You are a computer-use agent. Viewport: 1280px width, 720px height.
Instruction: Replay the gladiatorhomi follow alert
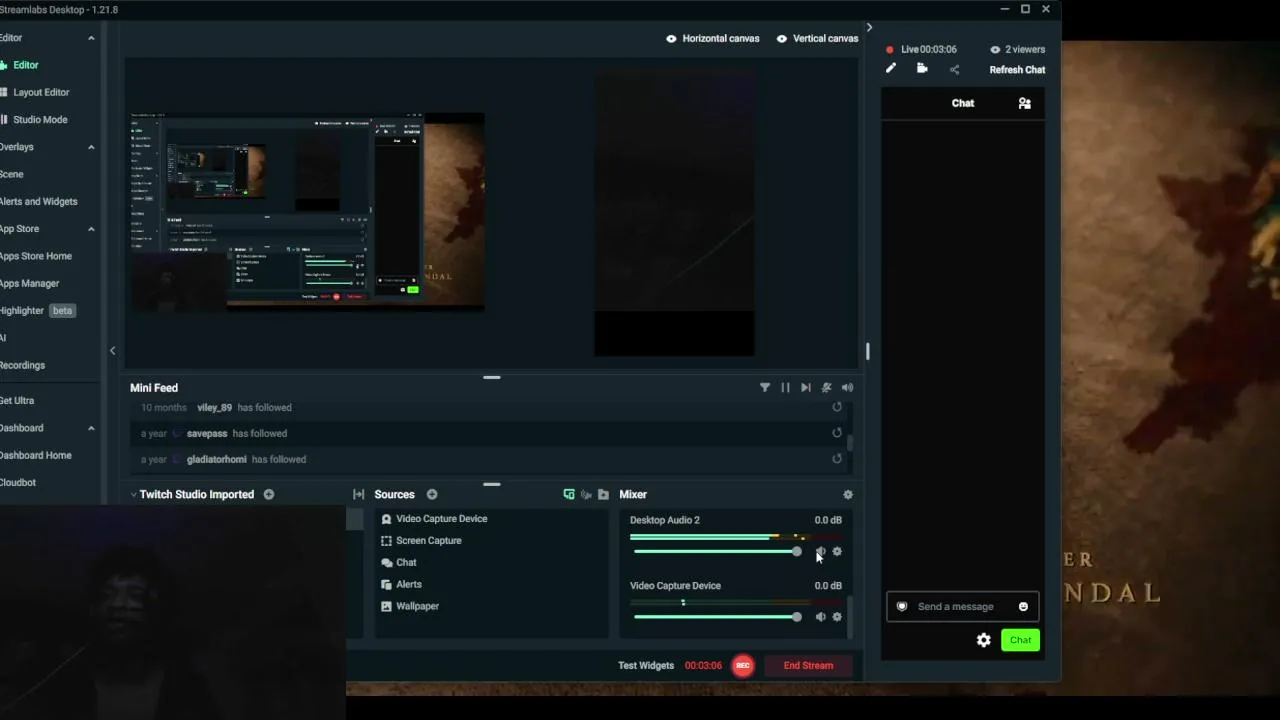pyautogui.click(x=837, y=460)
